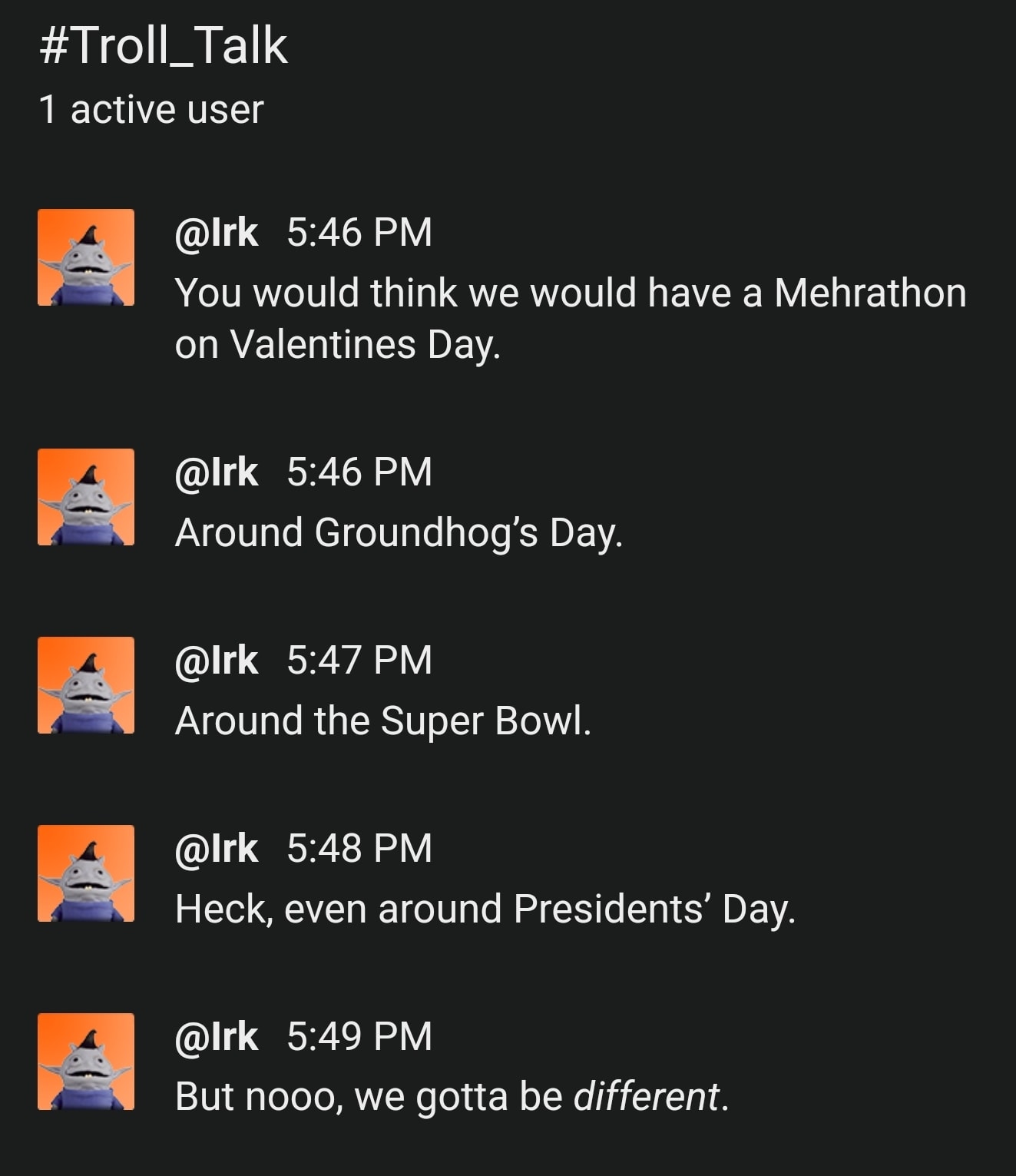The width and height of the screenshot is (1016, 1176).
Task: Click the @Irk username on the 5:49 PM message
Action: click(x=217, y=1036)
